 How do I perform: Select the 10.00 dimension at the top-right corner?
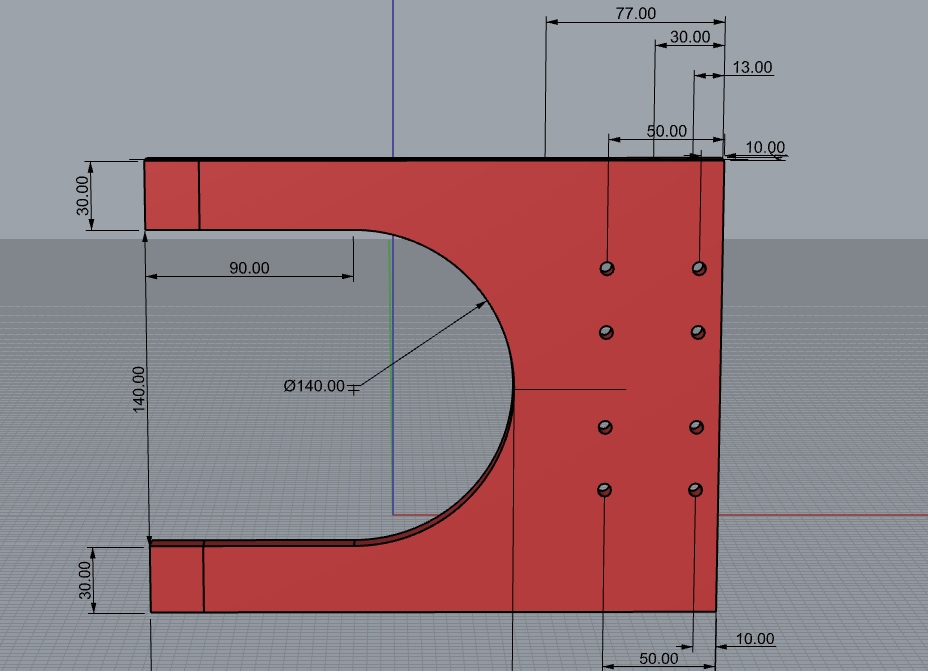[x=765, y=147]
